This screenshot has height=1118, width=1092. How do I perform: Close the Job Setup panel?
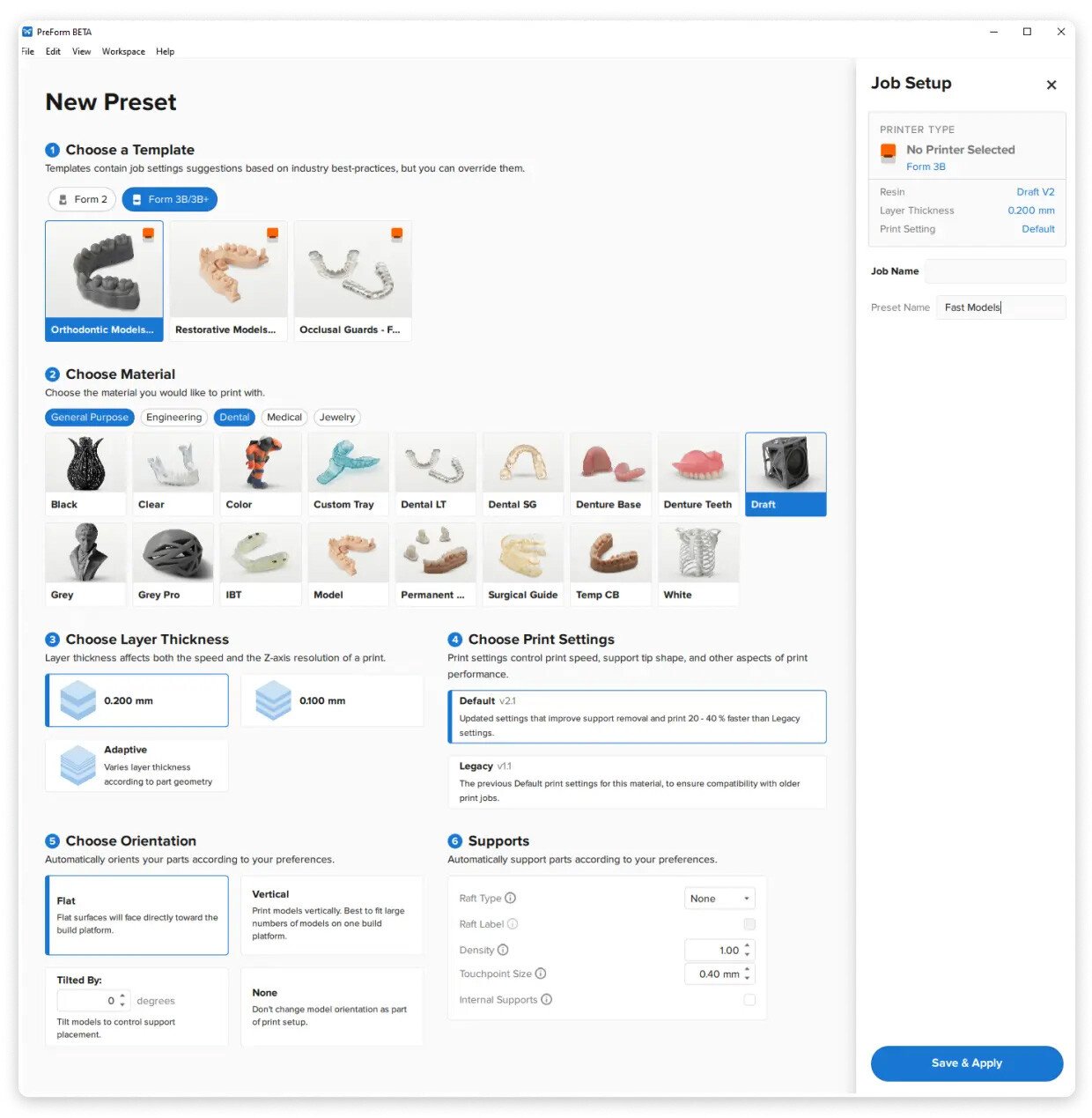[x=1051, y=85]
